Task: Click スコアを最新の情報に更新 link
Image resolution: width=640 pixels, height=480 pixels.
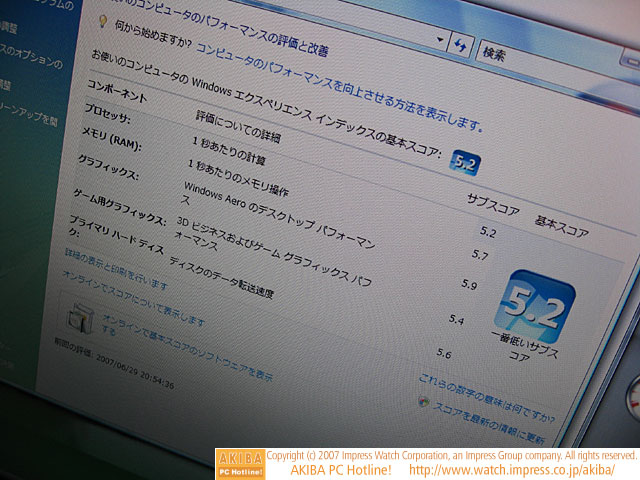Action: click(x=490, y=423)
